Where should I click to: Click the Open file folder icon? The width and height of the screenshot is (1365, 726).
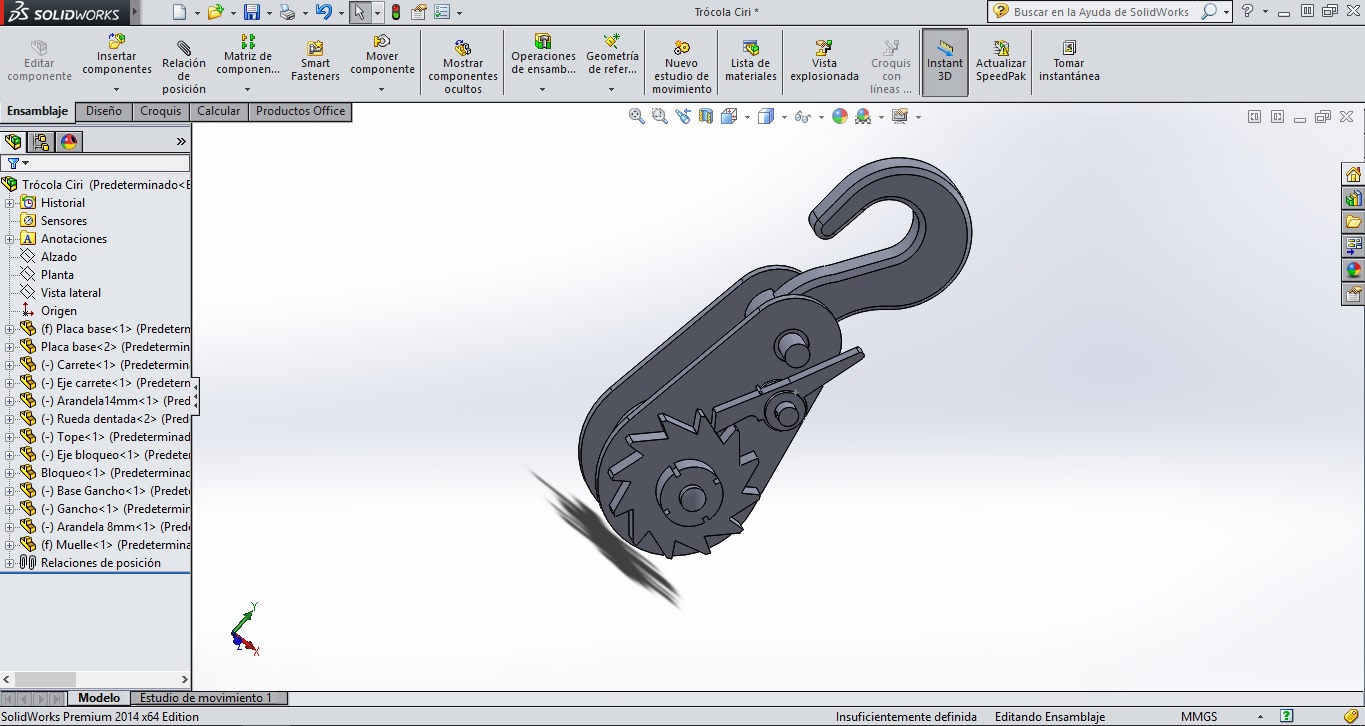coord(215,12)
